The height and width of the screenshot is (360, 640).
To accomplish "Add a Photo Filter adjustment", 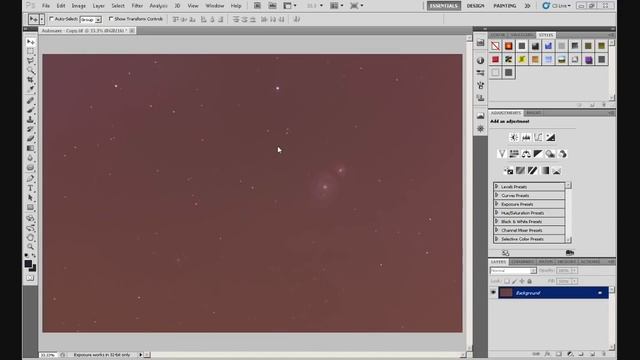I will tap(550, 154).
